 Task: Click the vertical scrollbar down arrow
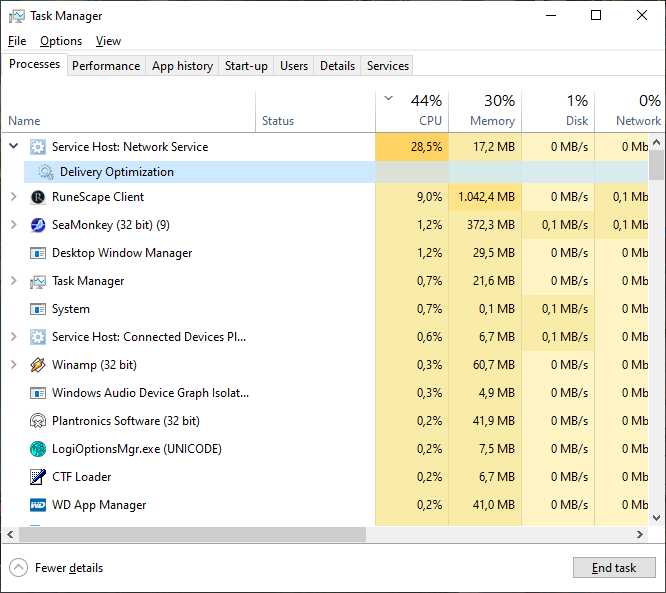[657, 518]
